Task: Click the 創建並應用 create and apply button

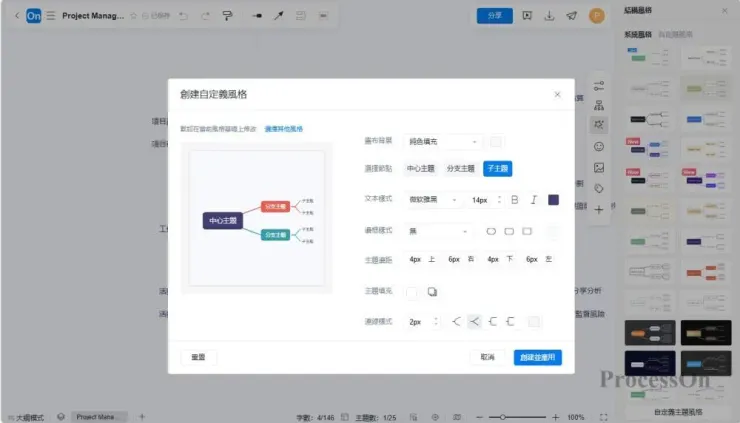Action: [x=538, y=357]
